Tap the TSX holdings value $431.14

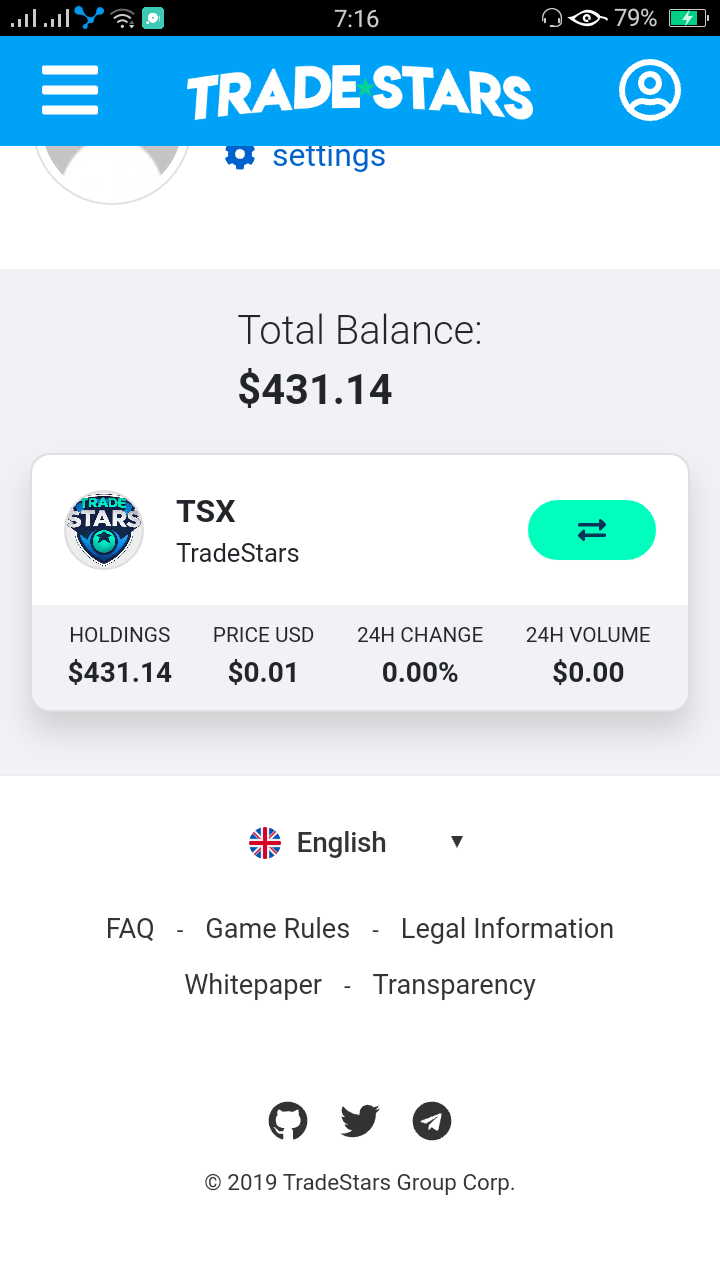tap(120, 673)
